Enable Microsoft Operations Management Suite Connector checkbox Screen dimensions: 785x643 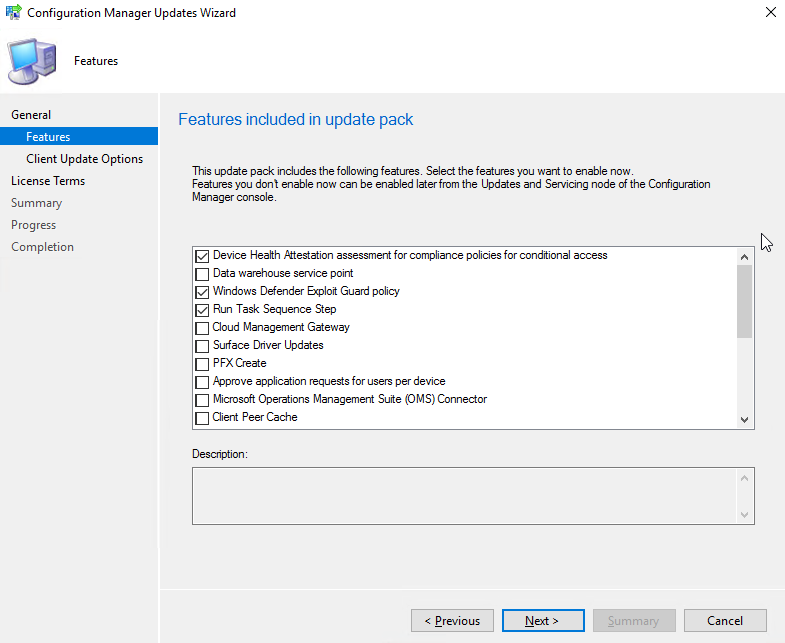click(x=202, y=400)
